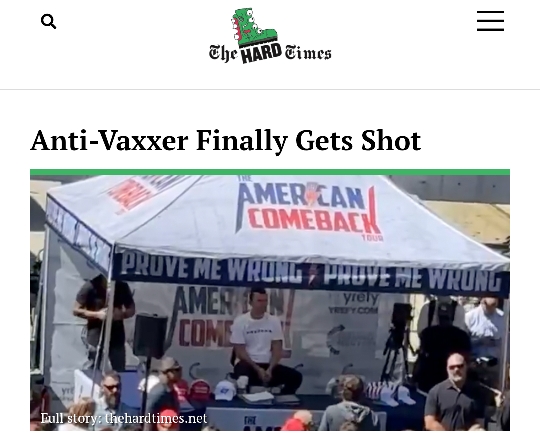Open the search magnifying glass icon
540x444 pixels.
pyautogui.click(x=49, y=21)
